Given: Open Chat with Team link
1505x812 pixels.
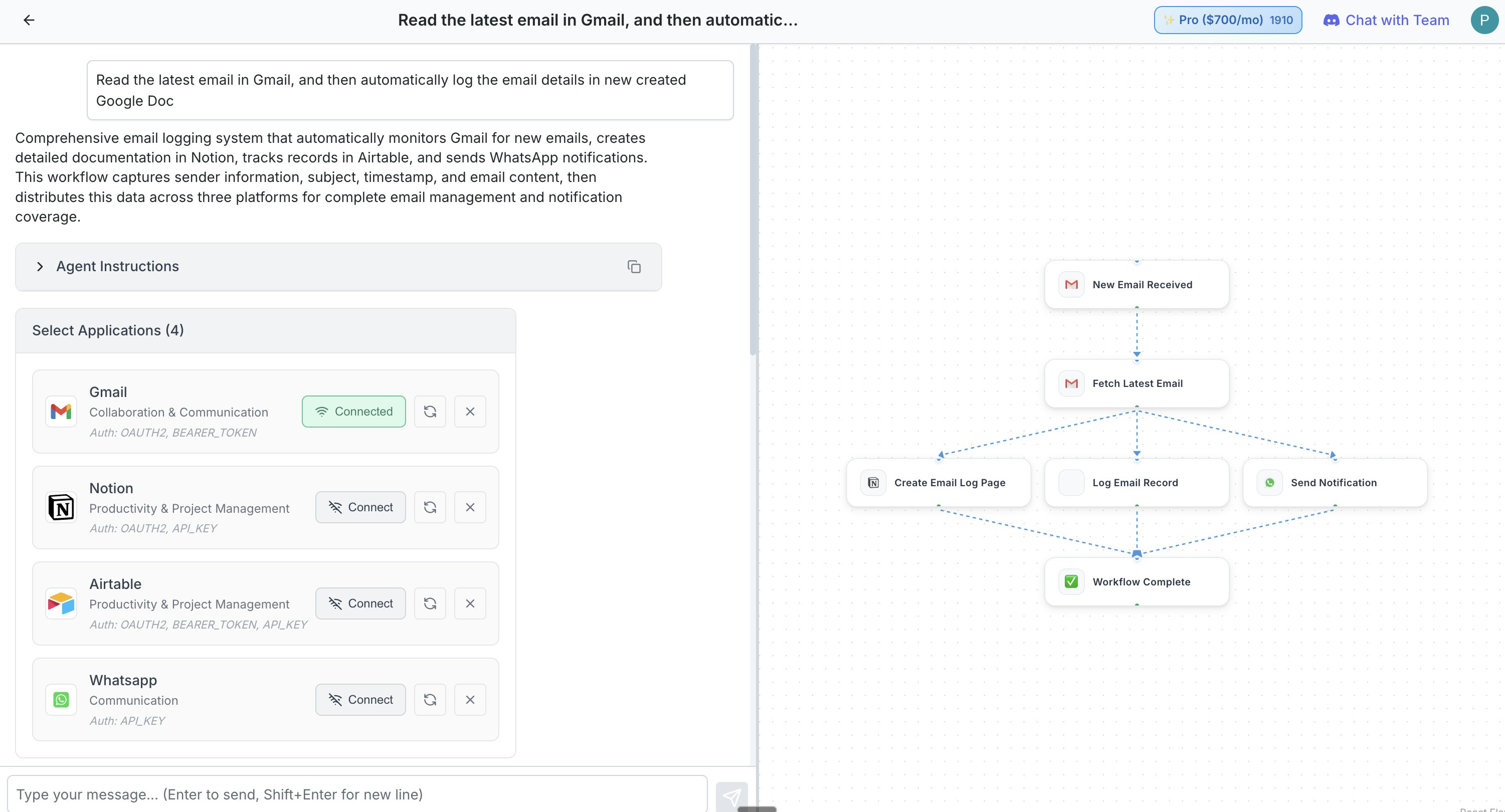Looking at the screenshot, I should (x=1386, y=20).
